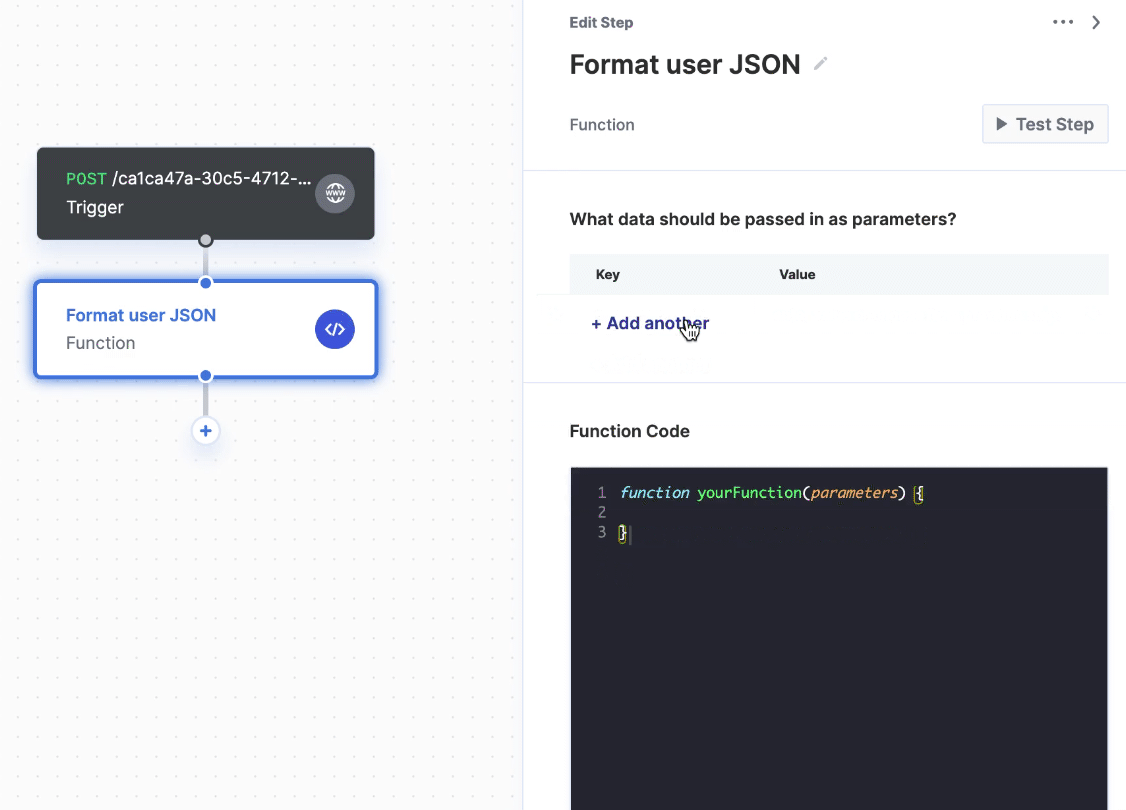Select the Format user JSON node
Image resolution: width=1126 pixels, height=810 pixels.
205,329
